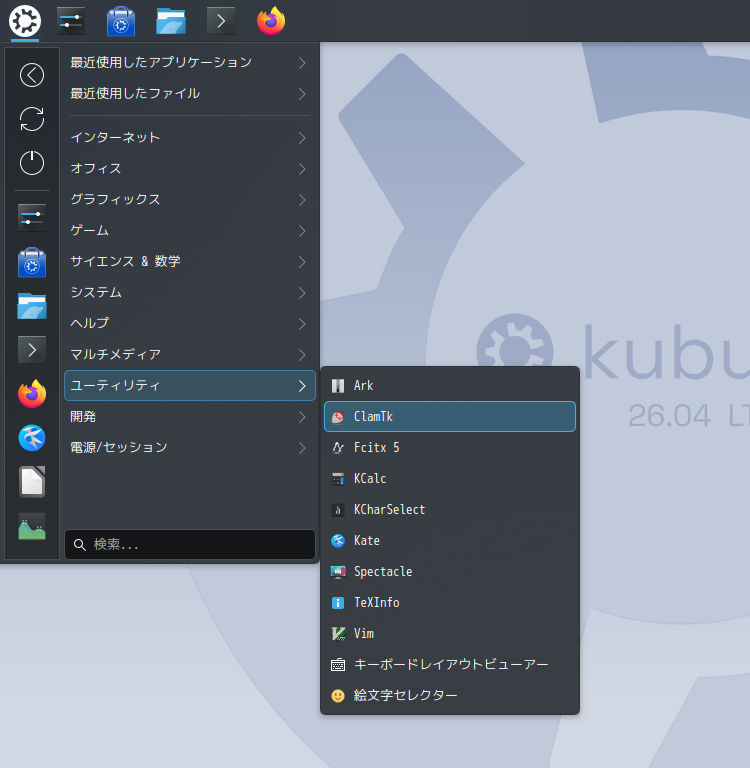Click the TeXInfo blue info icon

click(x=338, y=603)
